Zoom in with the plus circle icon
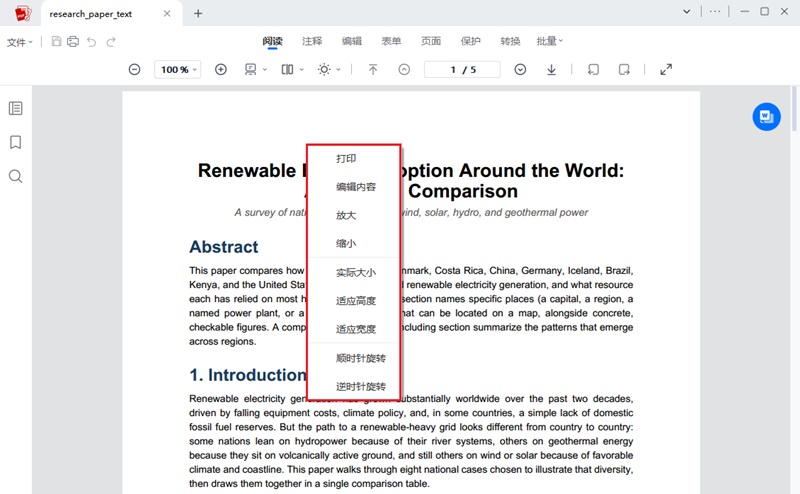Image resolution: width=800 pixels, height=494 pixels. 220,69
